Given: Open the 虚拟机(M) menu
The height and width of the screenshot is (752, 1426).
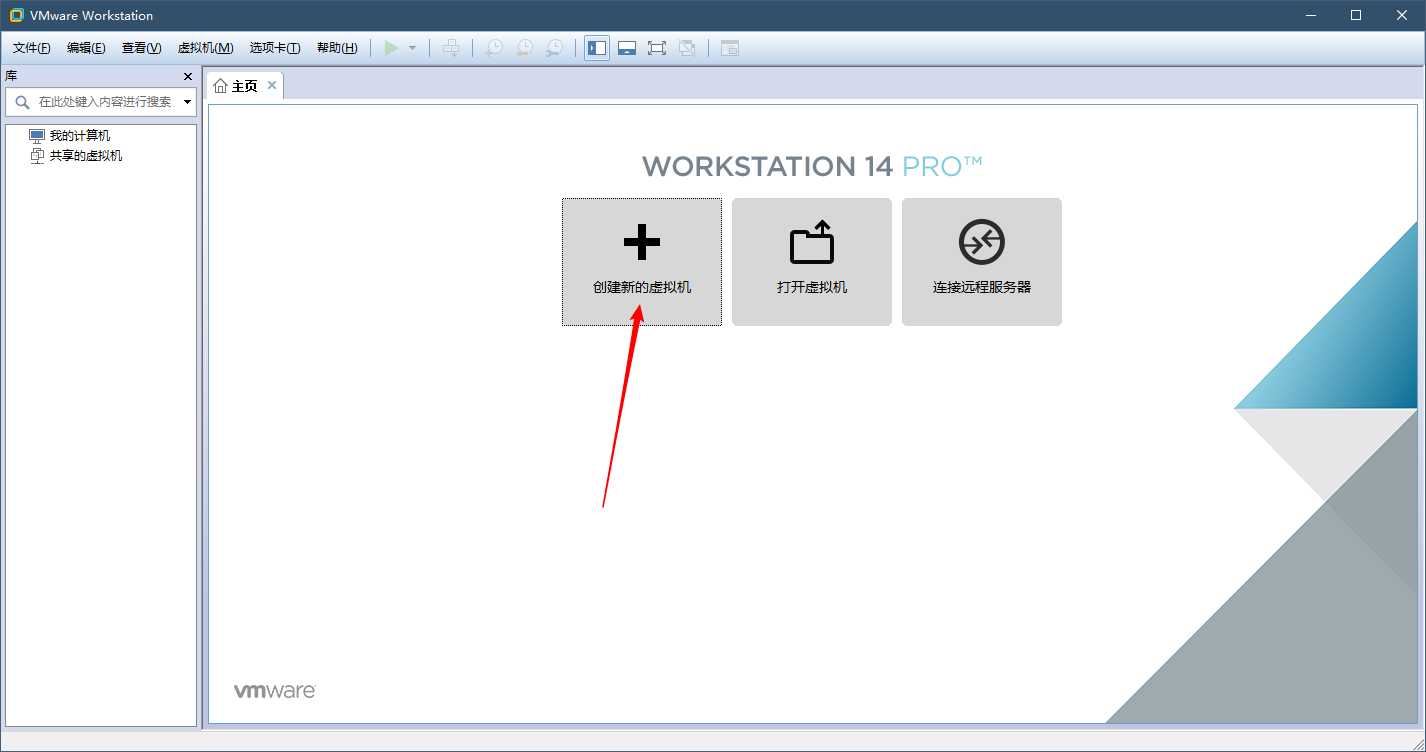Looking at the screenshot, I should pos(205,48).
